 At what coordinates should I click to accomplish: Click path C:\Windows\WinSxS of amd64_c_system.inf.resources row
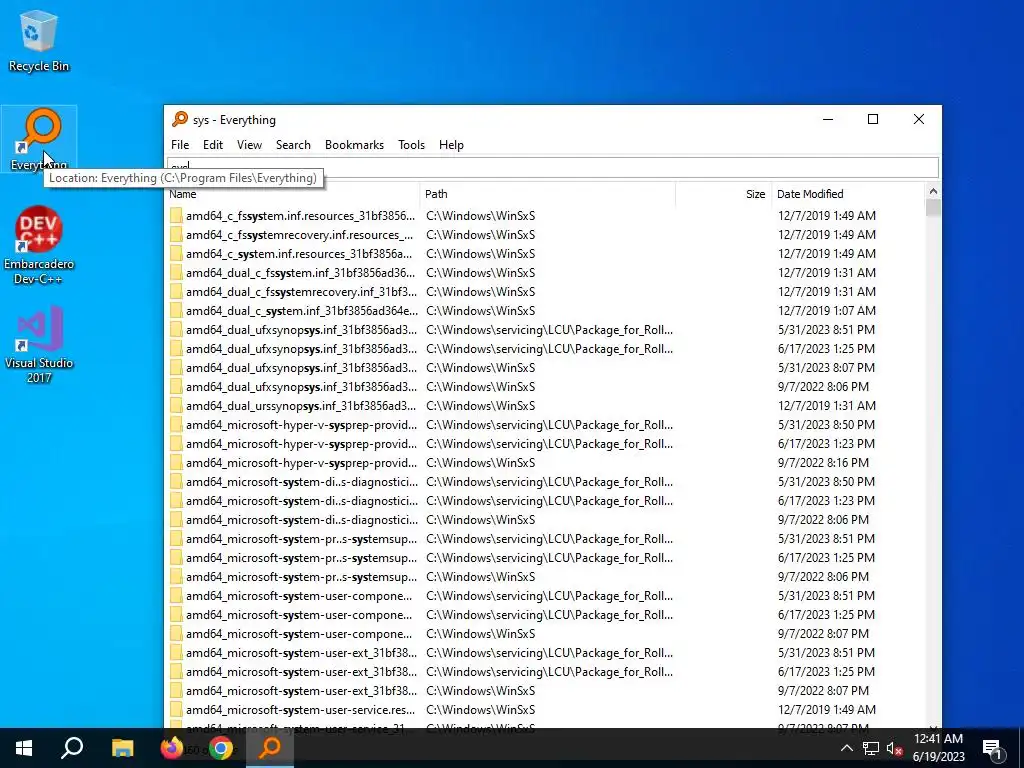click(x=481, y=253)
